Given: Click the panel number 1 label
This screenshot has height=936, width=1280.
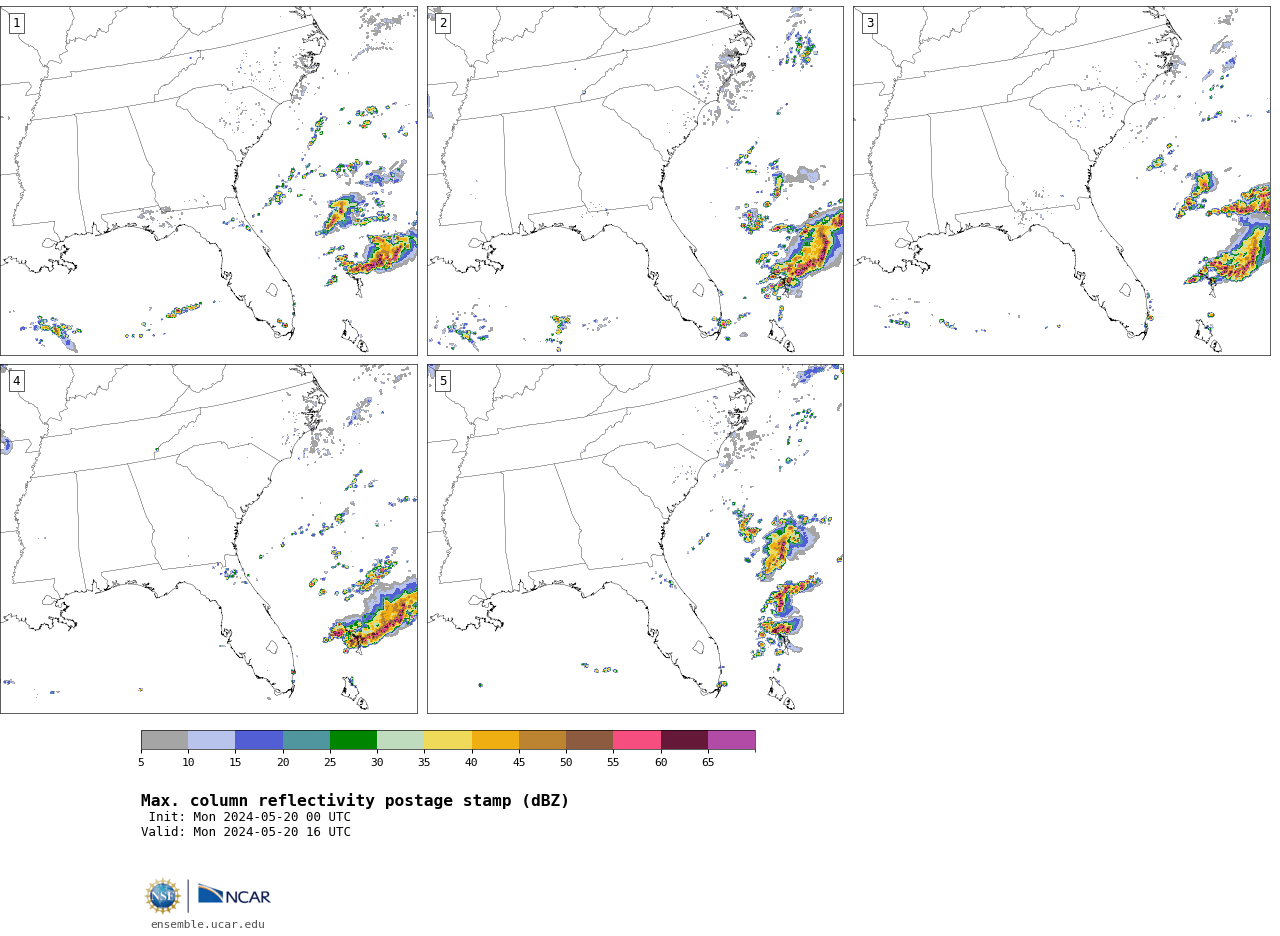Looking at the screenshot, I should pos(16,23).
